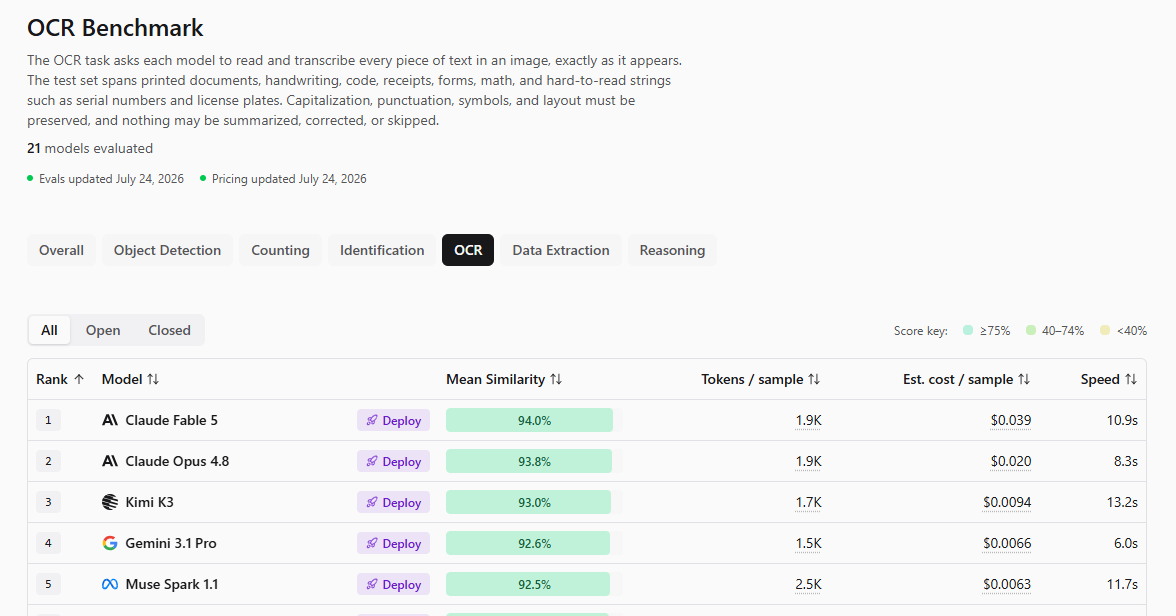The height and width of the screenshot is (616, 1176).
Task: Click Pricing updated July 24, 2026
Action: (x=289, y=179)
